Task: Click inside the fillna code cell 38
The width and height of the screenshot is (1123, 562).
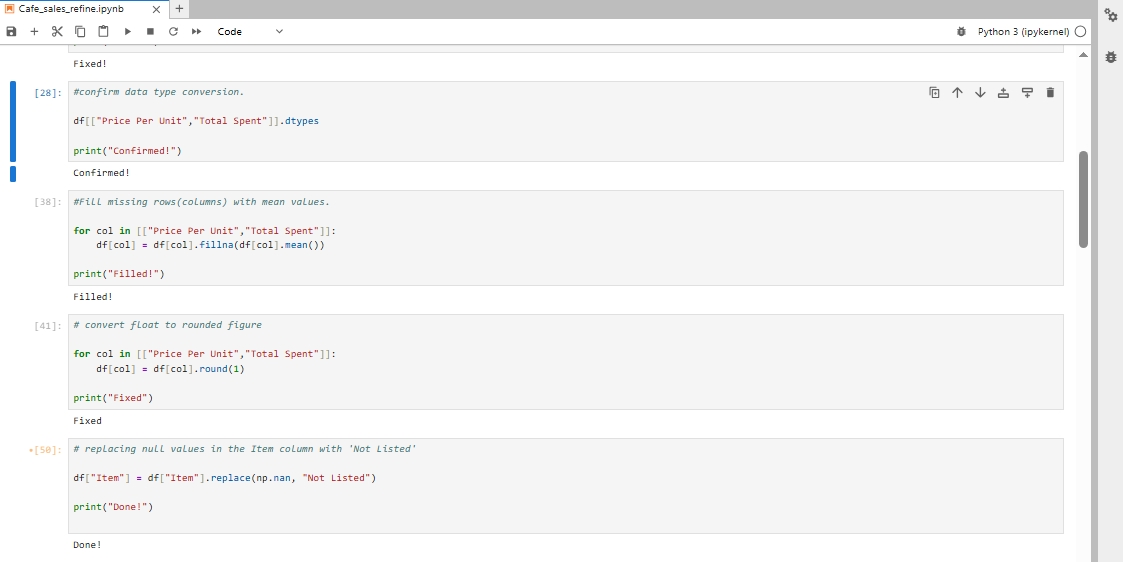Action: [x=566, y=238]
